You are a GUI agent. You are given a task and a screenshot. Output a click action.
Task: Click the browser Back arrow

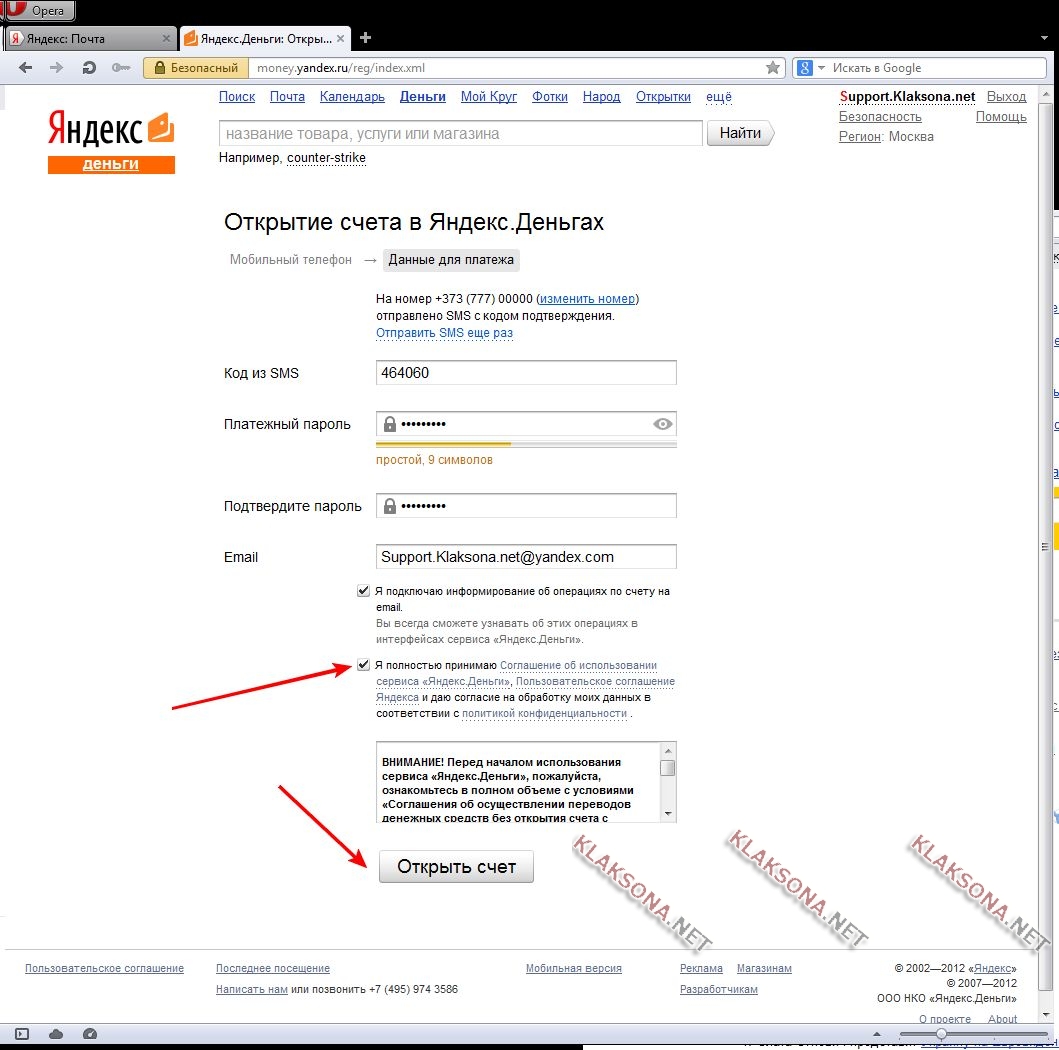[26, 68]
